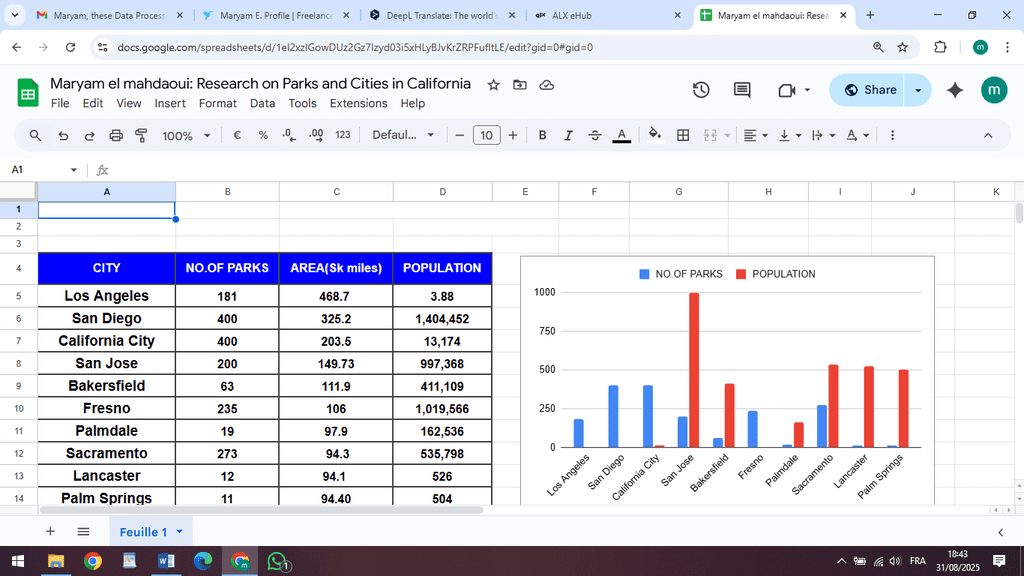The height and width of the screenshot is (576, 1024).
Task: Open the Extensions menu
Action: (x=358, y=103)
